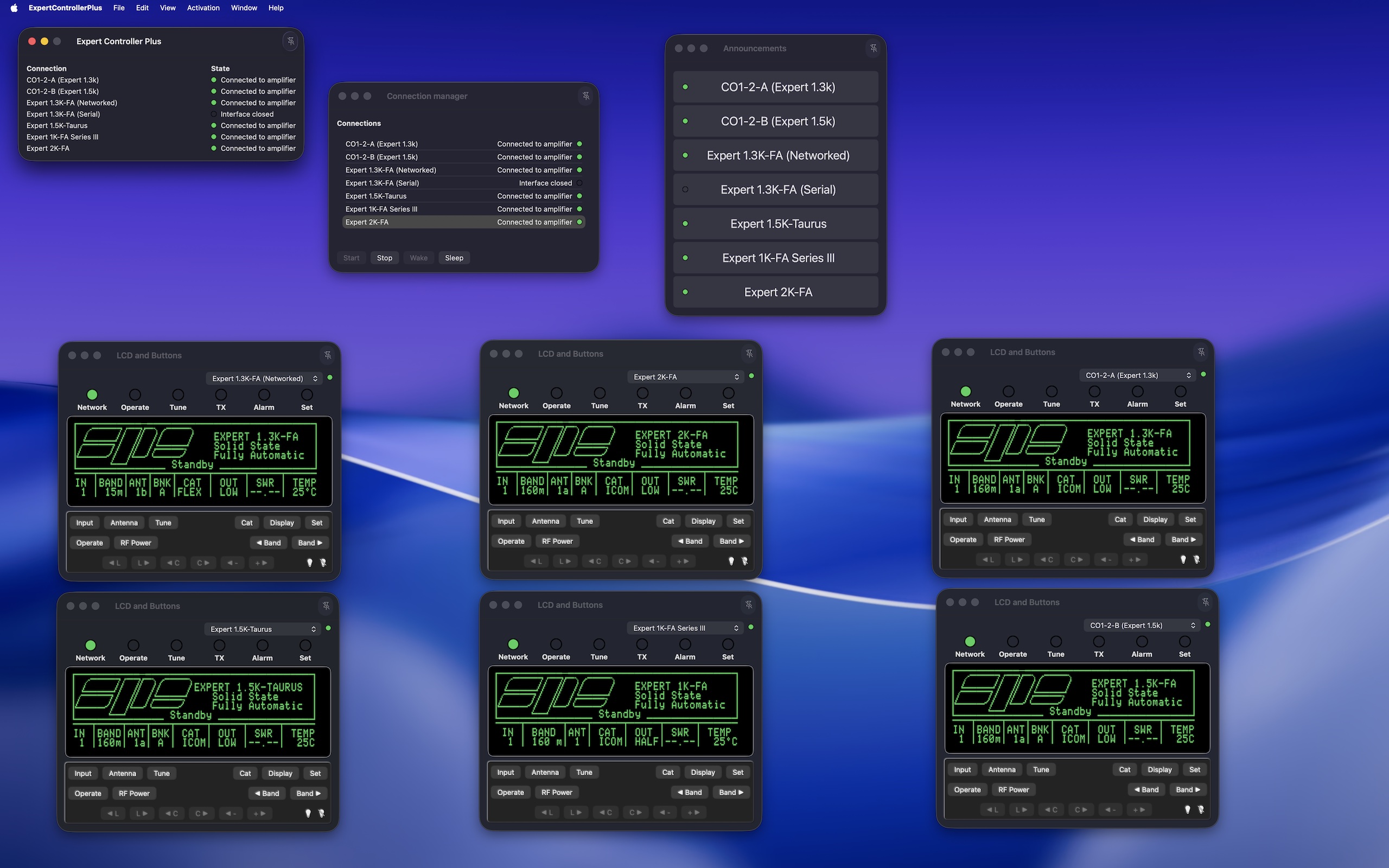Pin the Expert Controller Plus window
Screen dimensions: 1389x868
tap(290, 41)
